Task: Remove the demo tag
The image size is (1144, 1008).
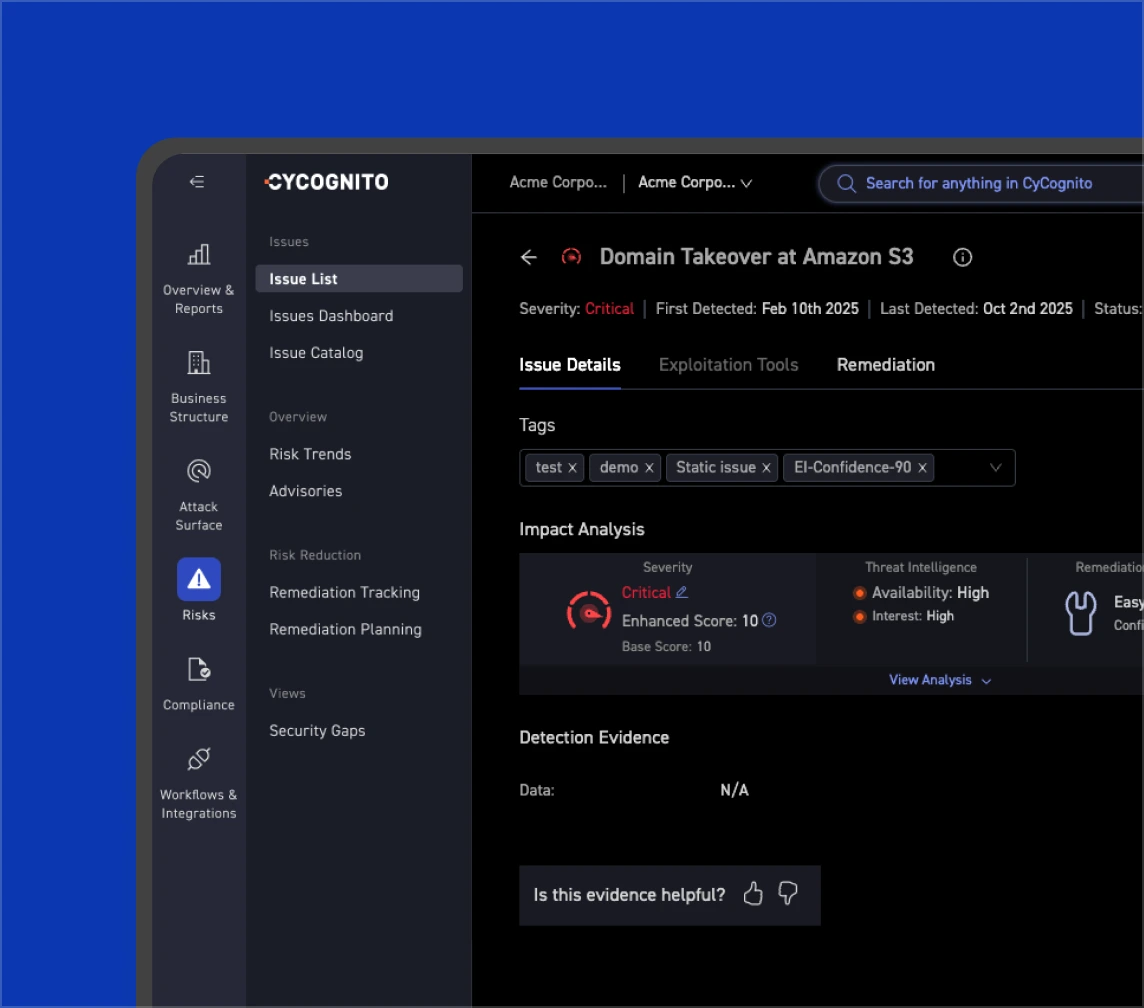Action: pyautogui.click(x=649, y=467)
